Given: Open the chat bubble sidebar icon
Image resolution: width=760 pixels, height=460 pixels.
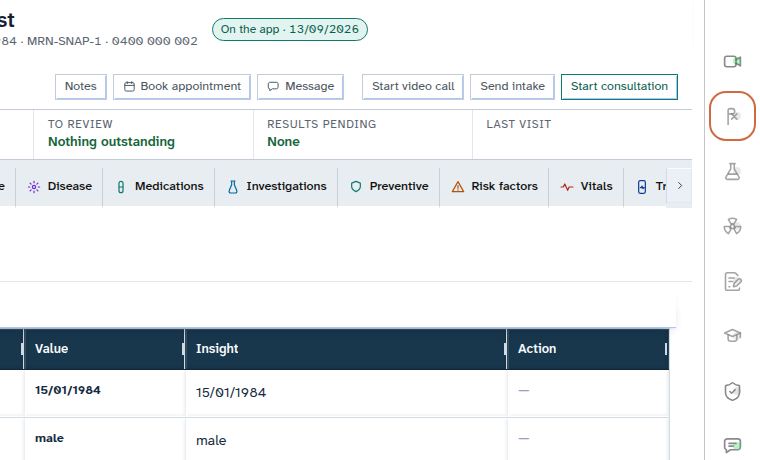Looking at the screenshot, I should click(732, 445).
